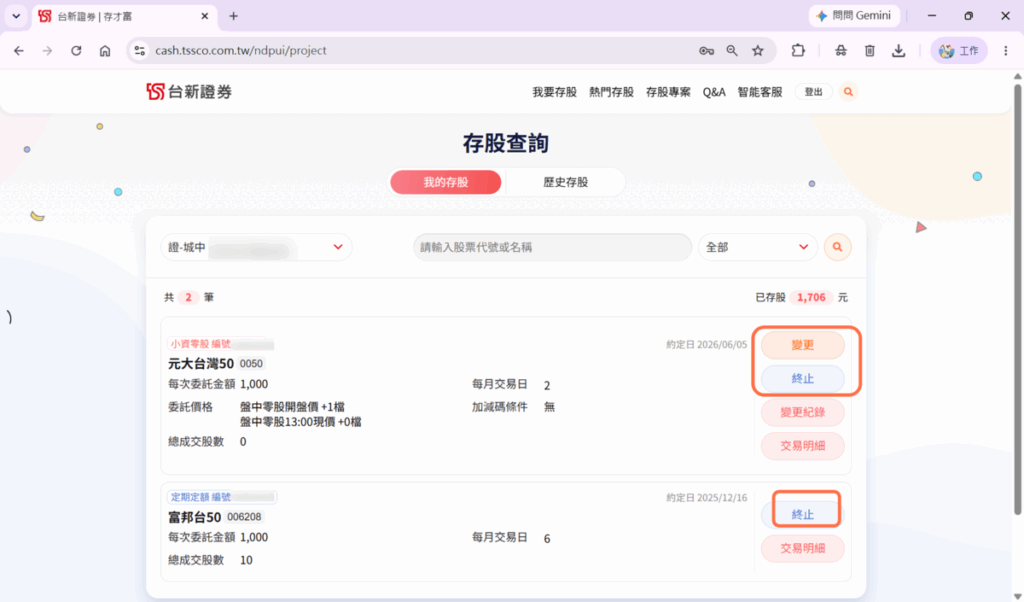Click the 約定日 2025/12/16 text

[x=707, y=498]
